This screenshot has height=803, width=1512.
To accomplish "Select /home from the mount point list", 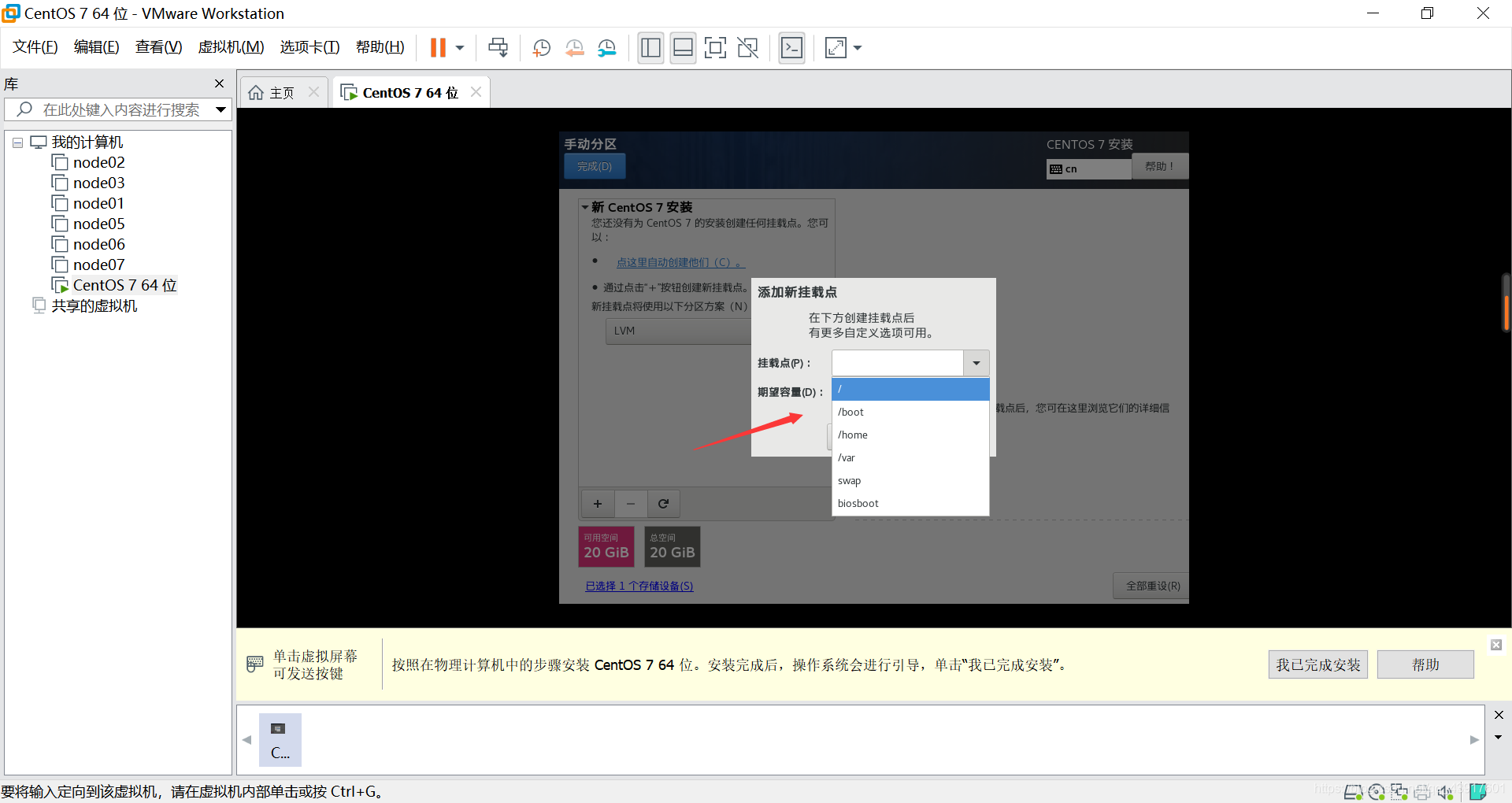I will [910, 435].
